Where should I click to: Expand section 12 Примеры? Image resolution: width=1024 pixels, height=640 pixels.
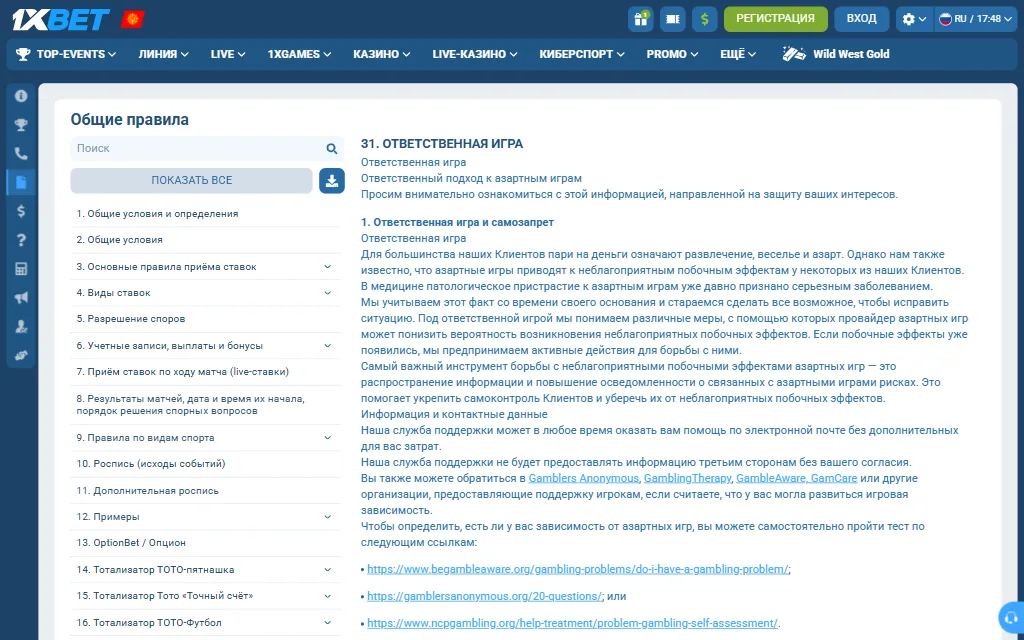[328, 517]
